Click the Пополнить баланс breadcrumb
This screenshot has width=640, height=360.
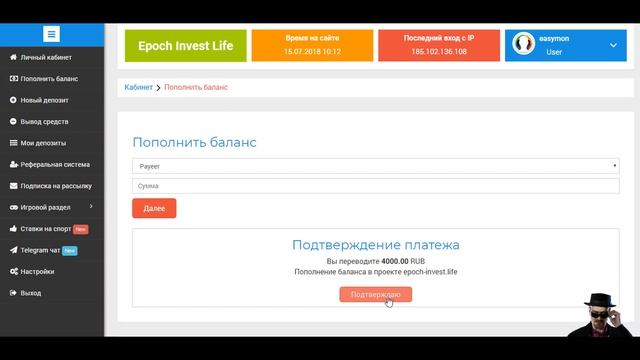click(196, 87)
